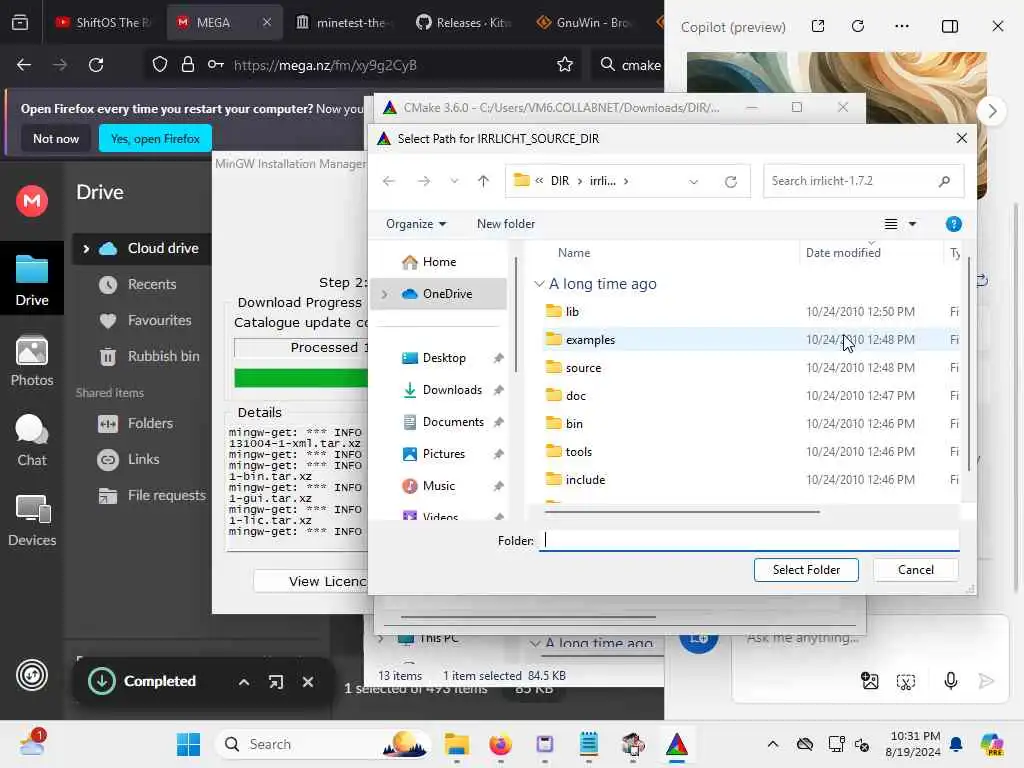Refresh the Copilot panel
The image size is (1024, 768).
[858, 26]
